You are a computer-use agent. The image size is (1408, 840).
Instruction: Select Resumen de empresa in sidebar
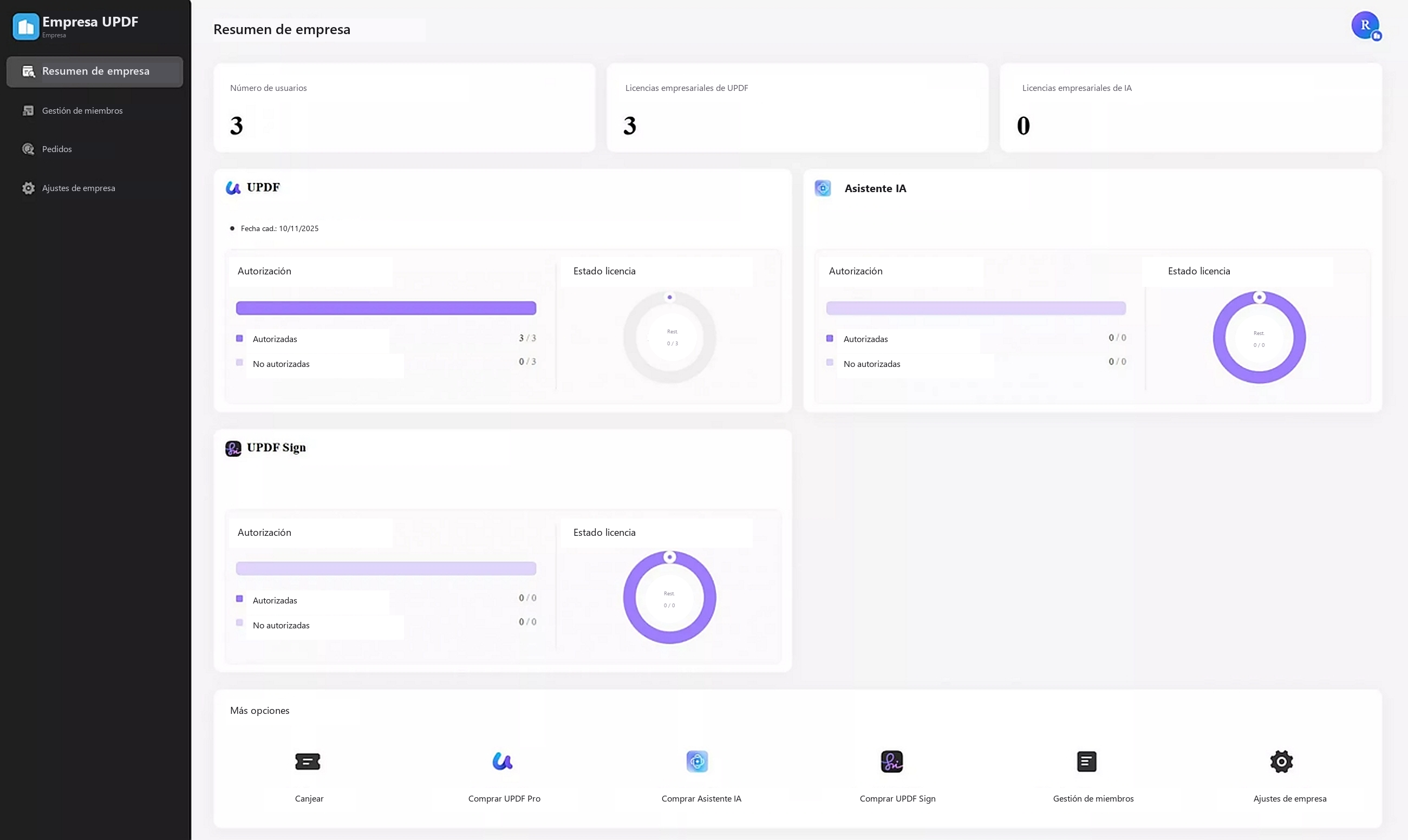[x=95, y=71]
